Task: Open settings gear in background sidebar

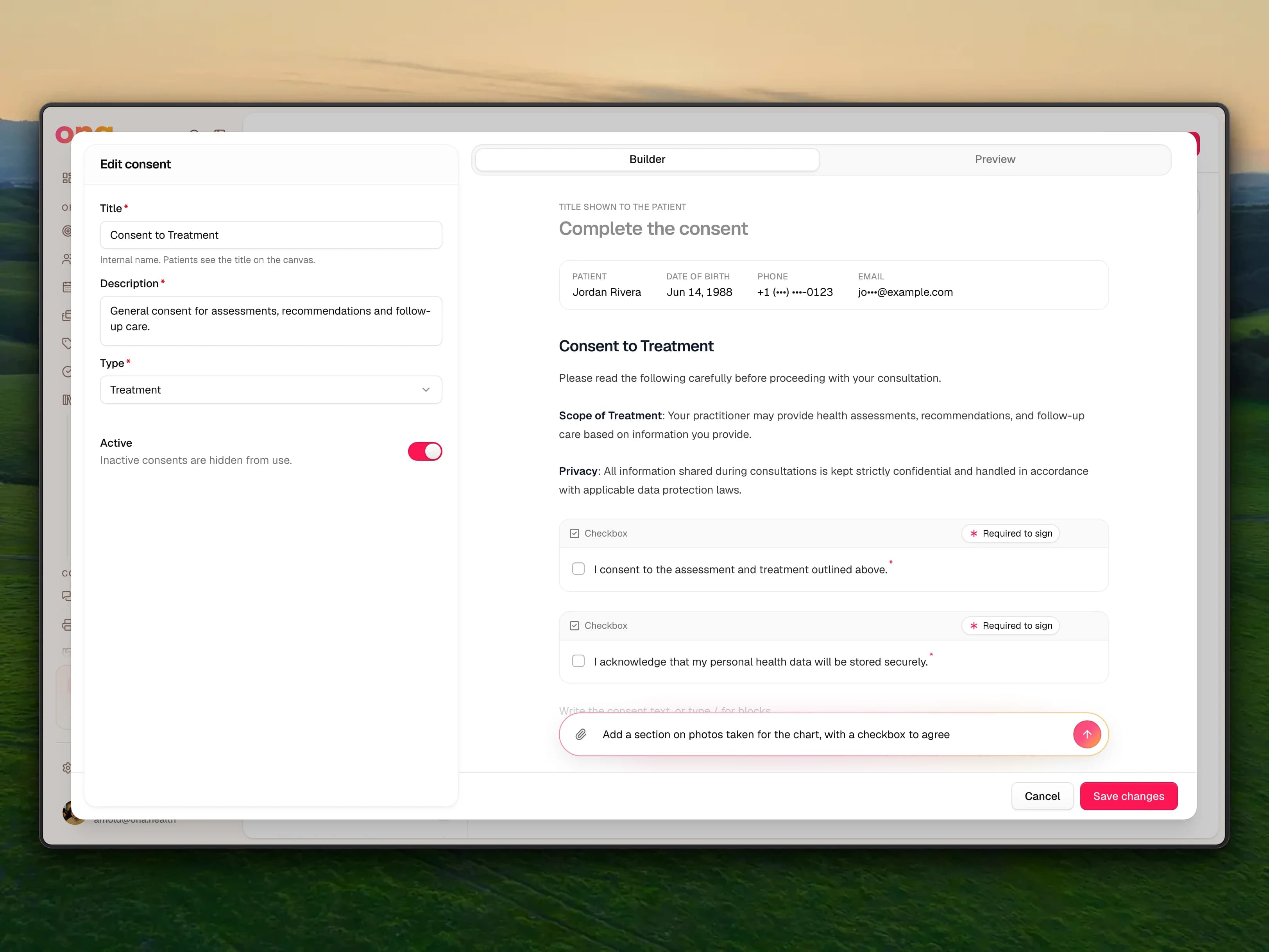Action: point(66,768)
